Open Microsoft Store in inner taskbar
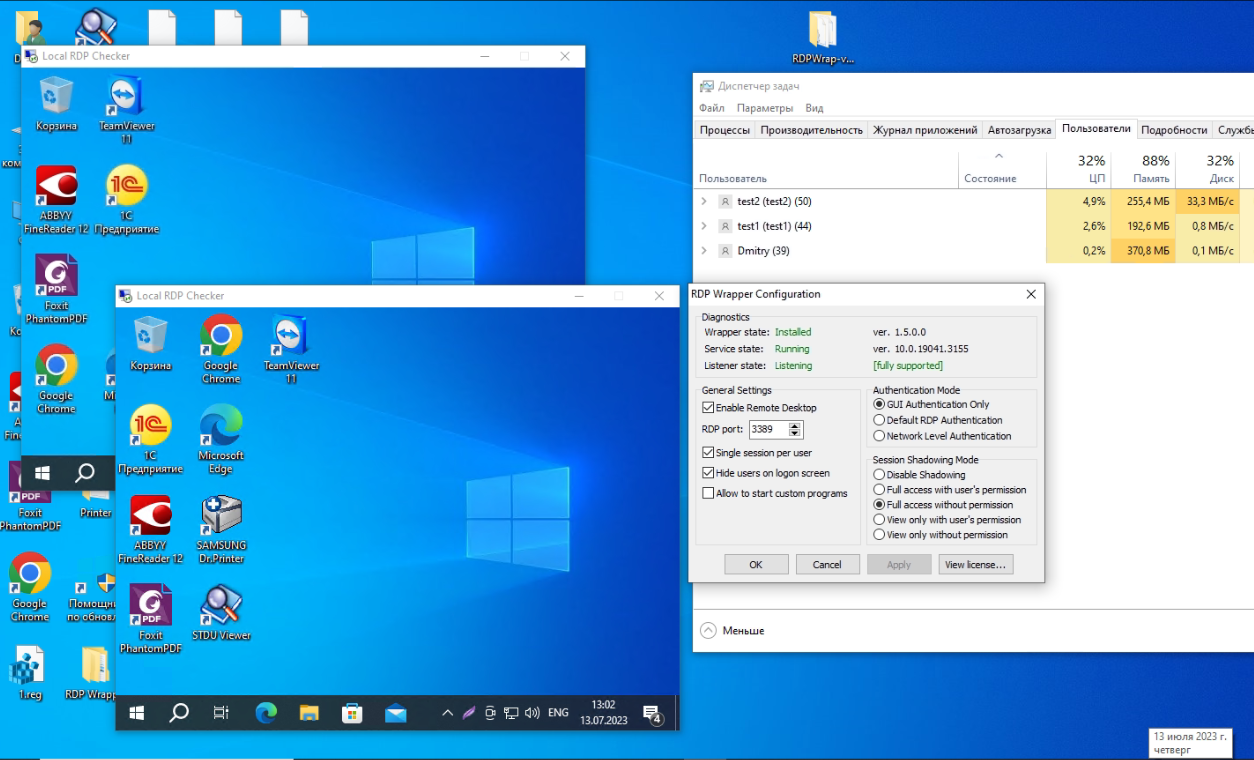Screen dimensions: 1254x760 coord(352,713)
